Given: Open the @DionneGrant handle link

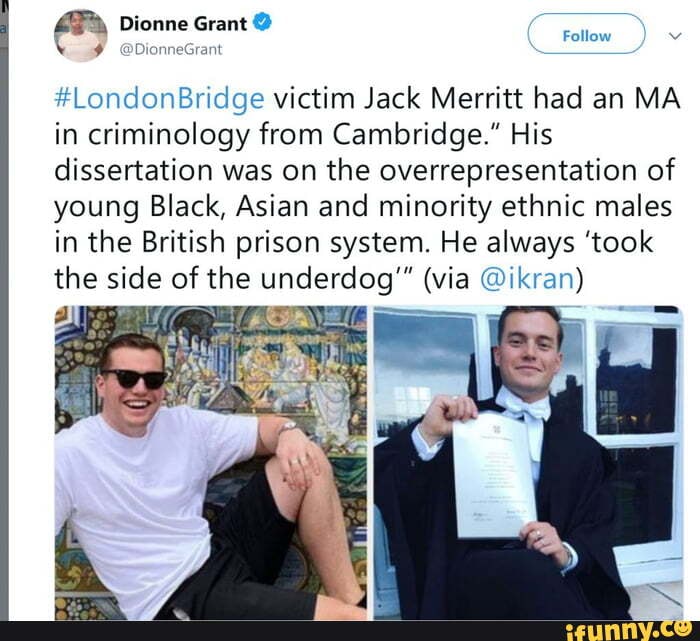Looking at the screenshot, I should [x=171, y=49].
